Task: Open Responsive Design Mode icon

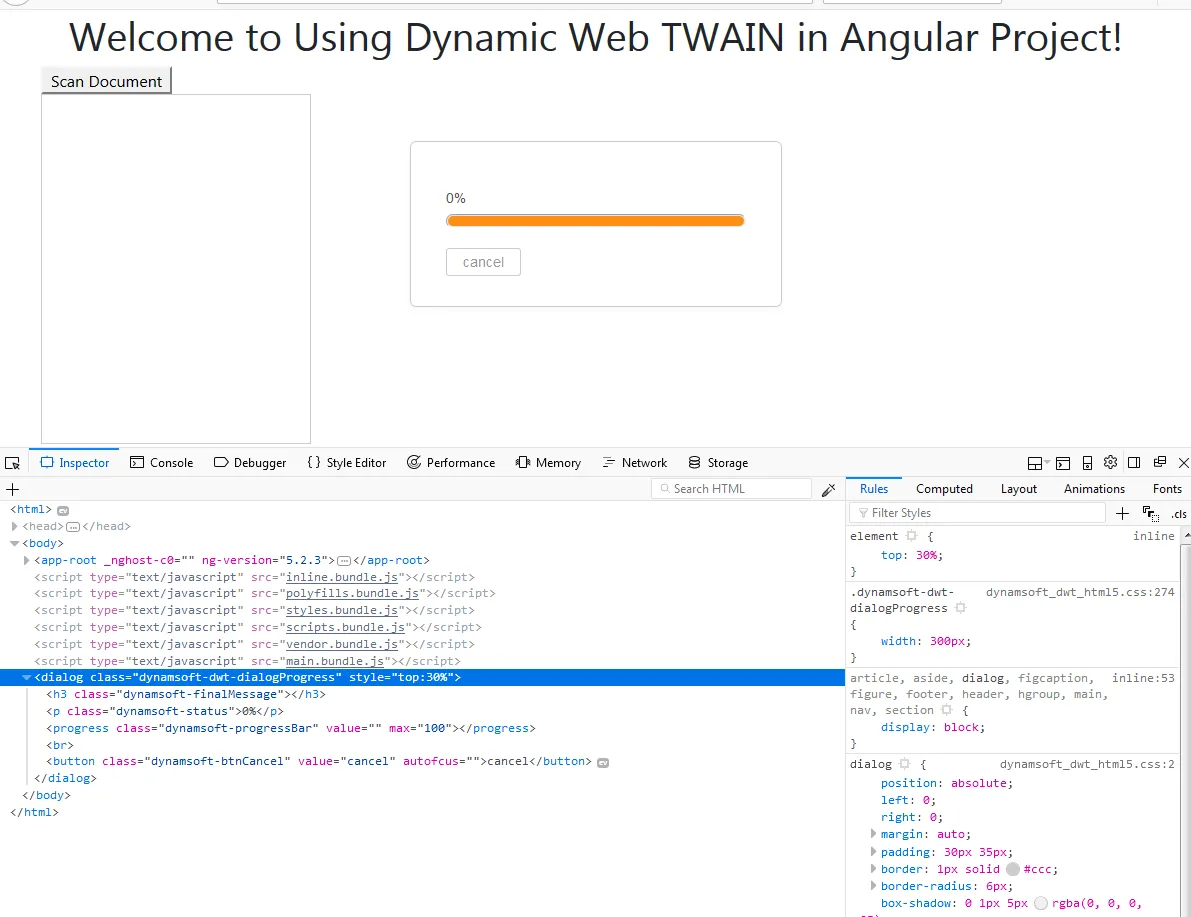Action: (1087, 463)
